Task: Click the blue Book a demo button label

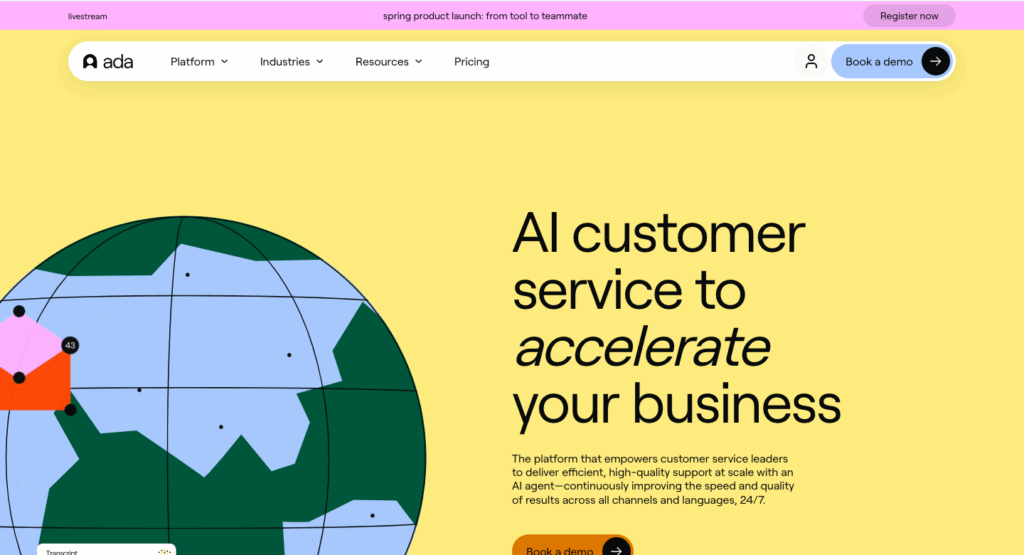Action: point(879,61)
